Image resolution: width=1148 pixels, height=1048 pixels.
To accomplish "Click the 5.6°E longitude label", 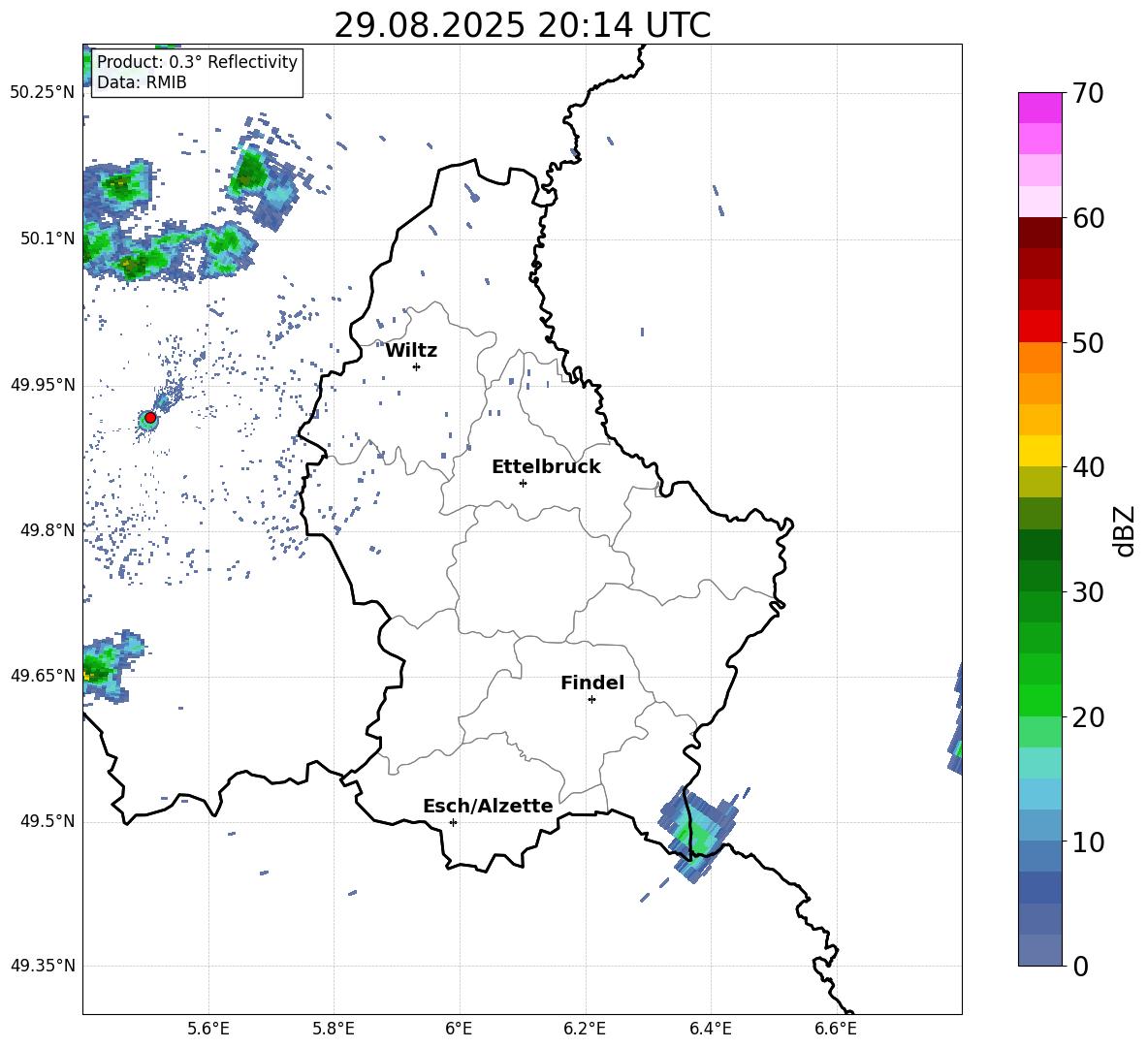I will pos(208,1029).
